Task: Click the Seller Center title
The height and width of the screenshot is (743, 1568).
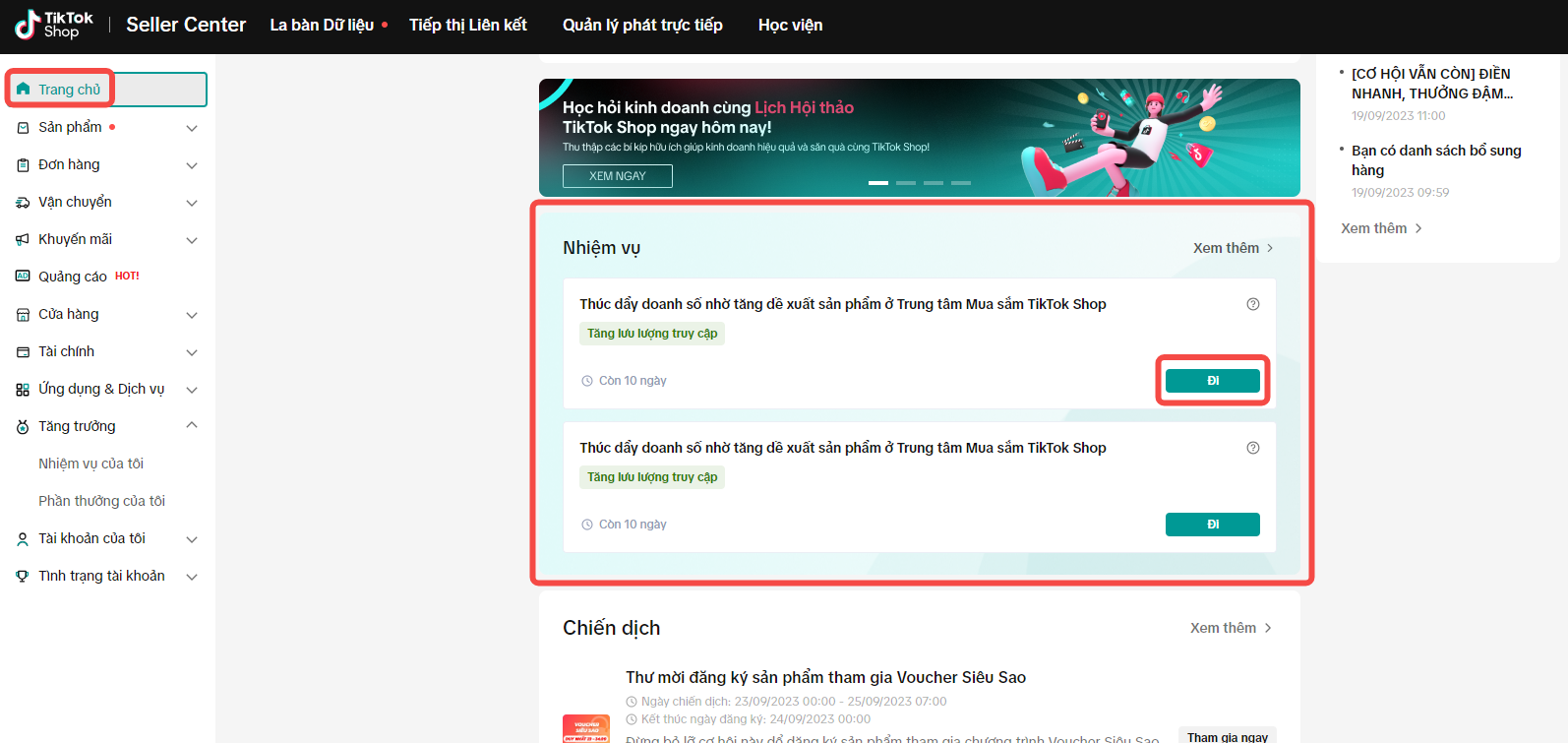Action: pos(186,25)
